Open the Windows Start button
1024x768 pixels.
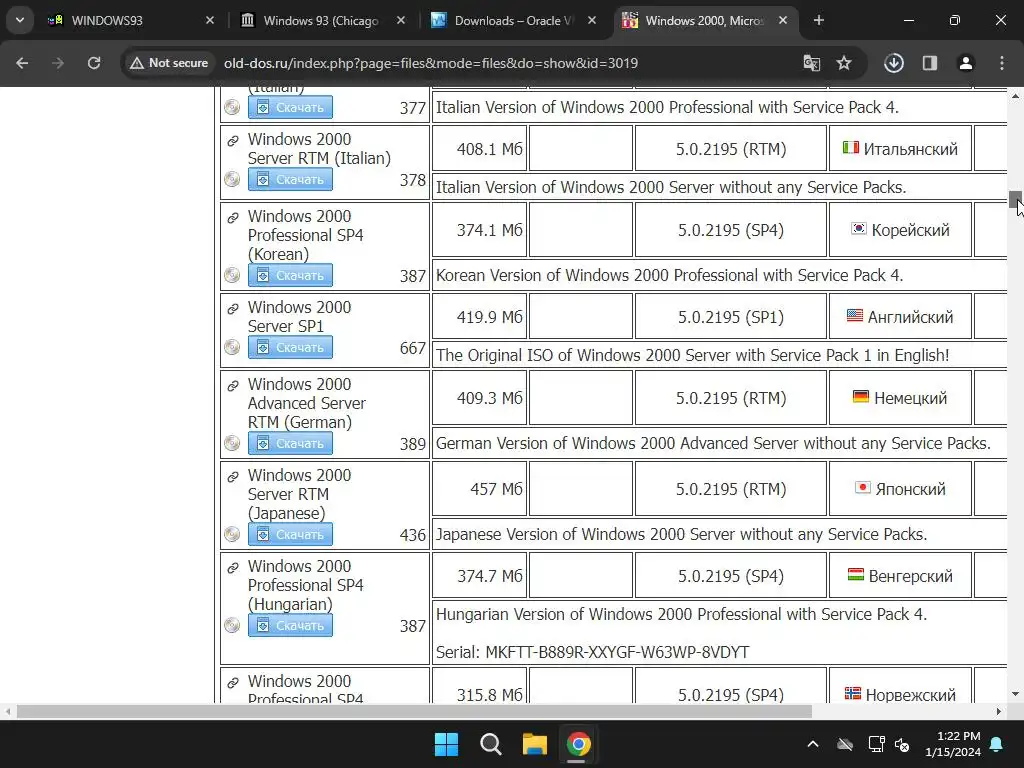[x=447, y=744]
